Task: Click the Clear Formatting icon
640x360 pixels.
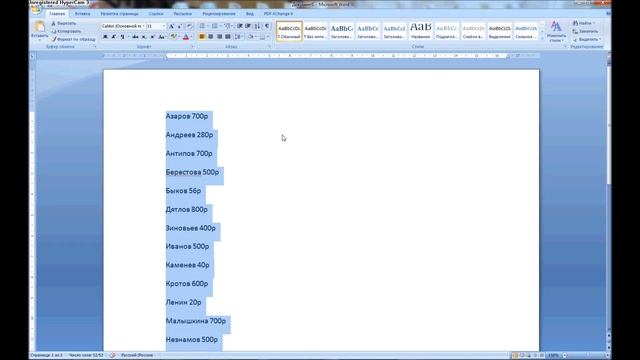Action: (x=189, y=26)
